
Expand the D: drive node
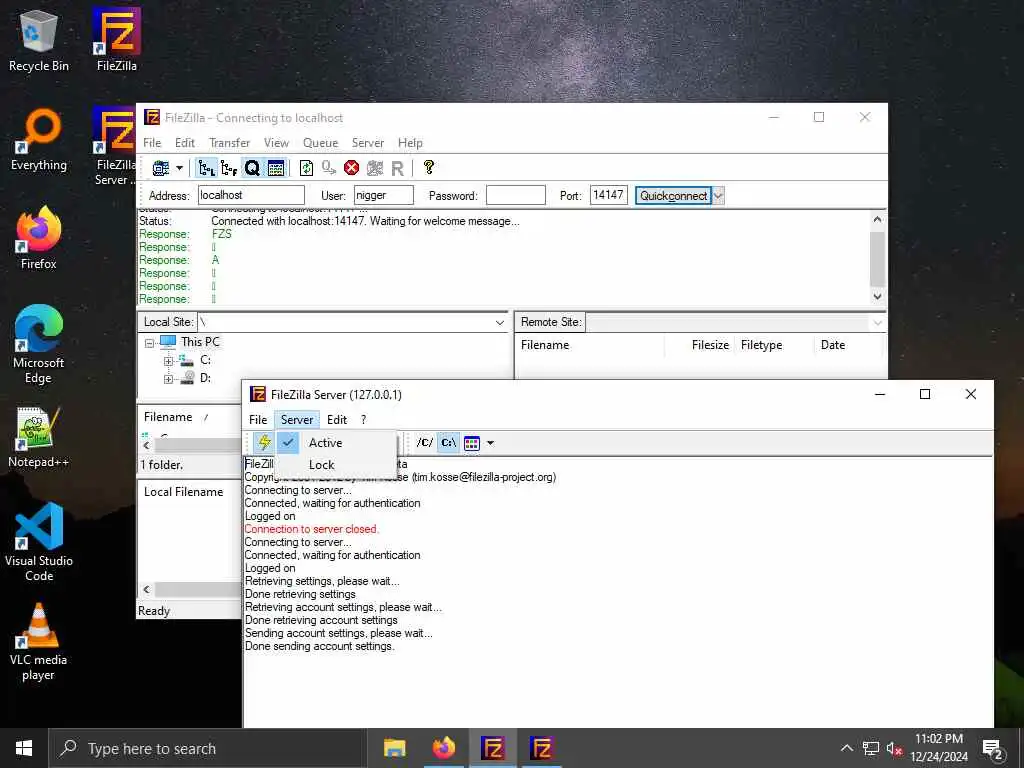tap(168, 379)
